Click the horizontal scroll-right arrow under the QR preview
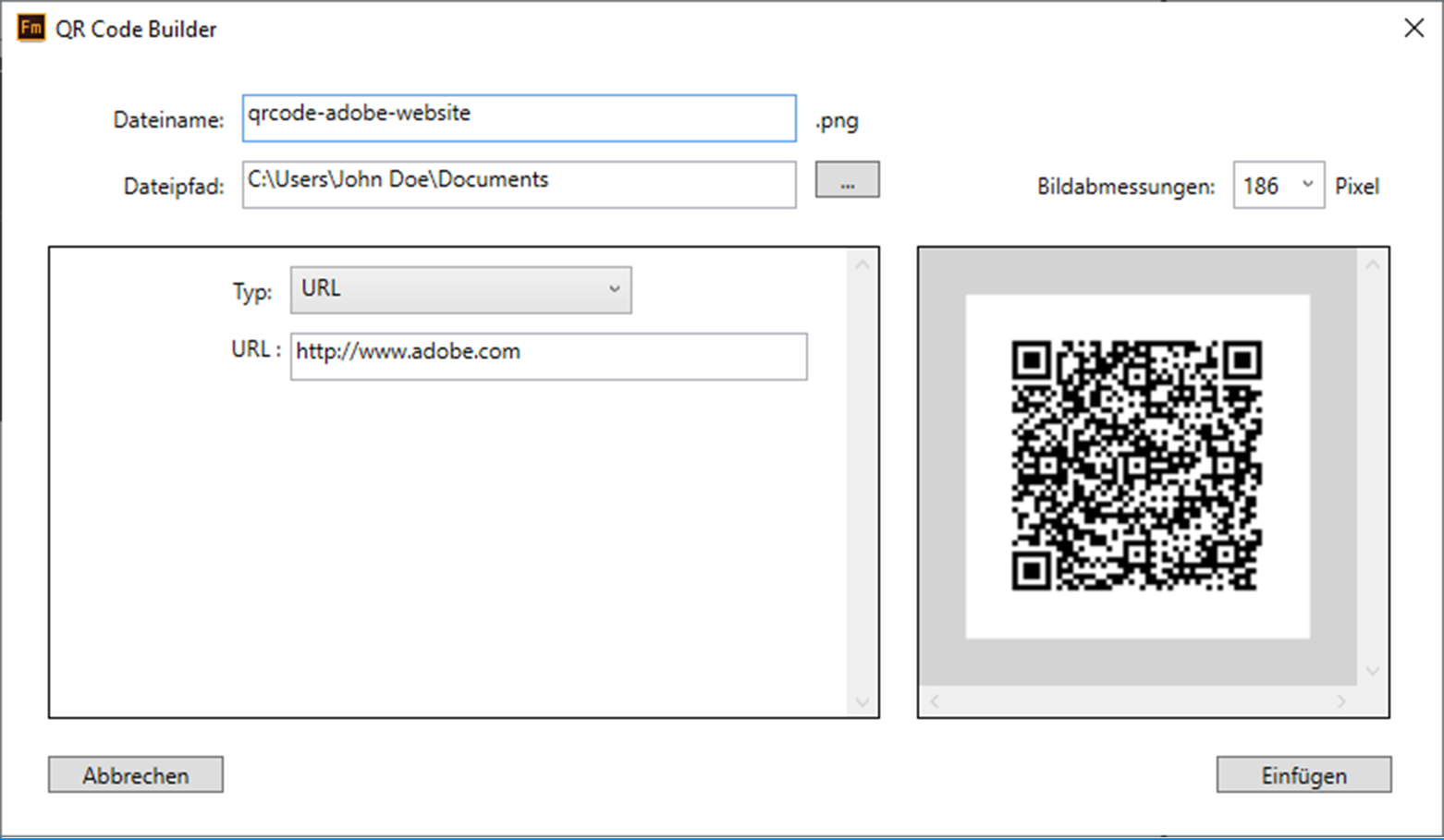The height and width of the screenshot is (840, 1444). coord(1341,700)
